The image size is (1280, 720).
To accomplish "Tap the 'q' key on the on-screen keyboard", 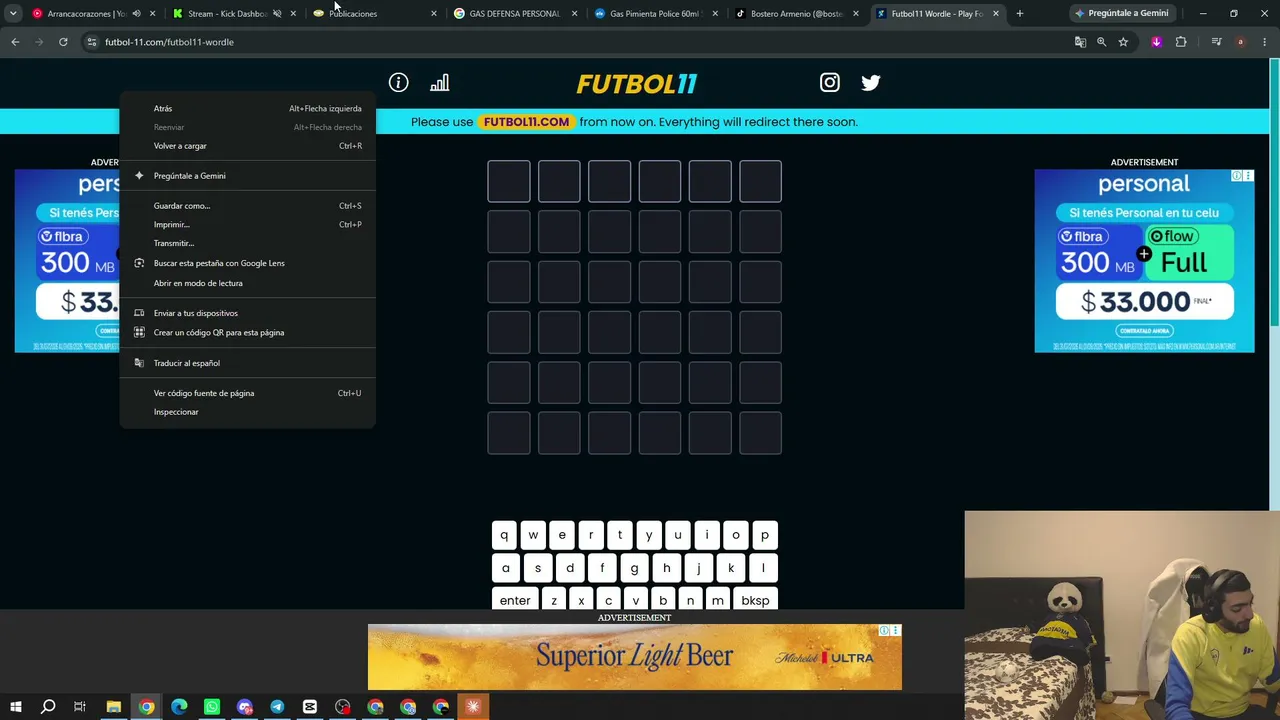I will (x=504, y=535).
